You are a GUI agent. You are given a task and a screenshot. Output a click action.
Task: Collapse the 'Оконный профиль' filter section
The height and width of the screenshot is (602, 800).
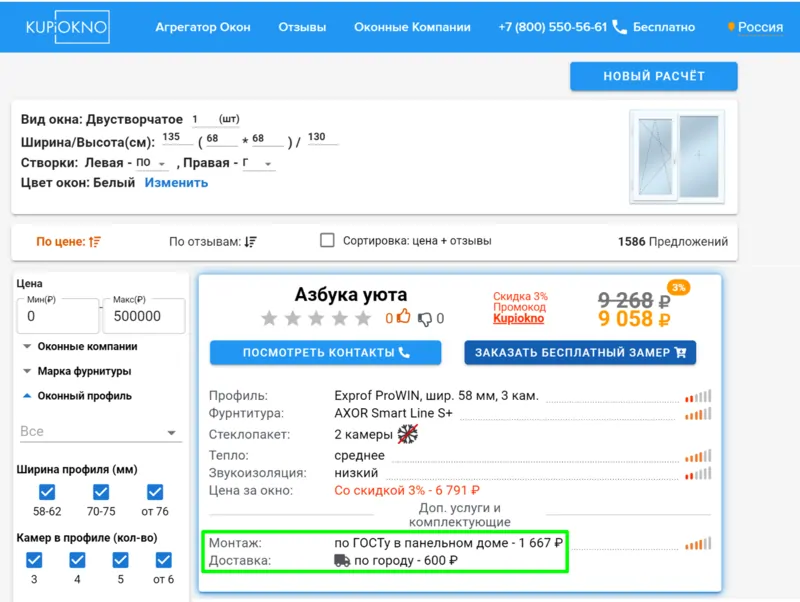(x=78, y=396)
